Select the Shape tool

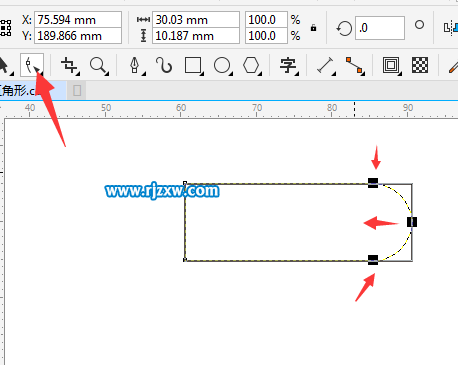[32, 65]
